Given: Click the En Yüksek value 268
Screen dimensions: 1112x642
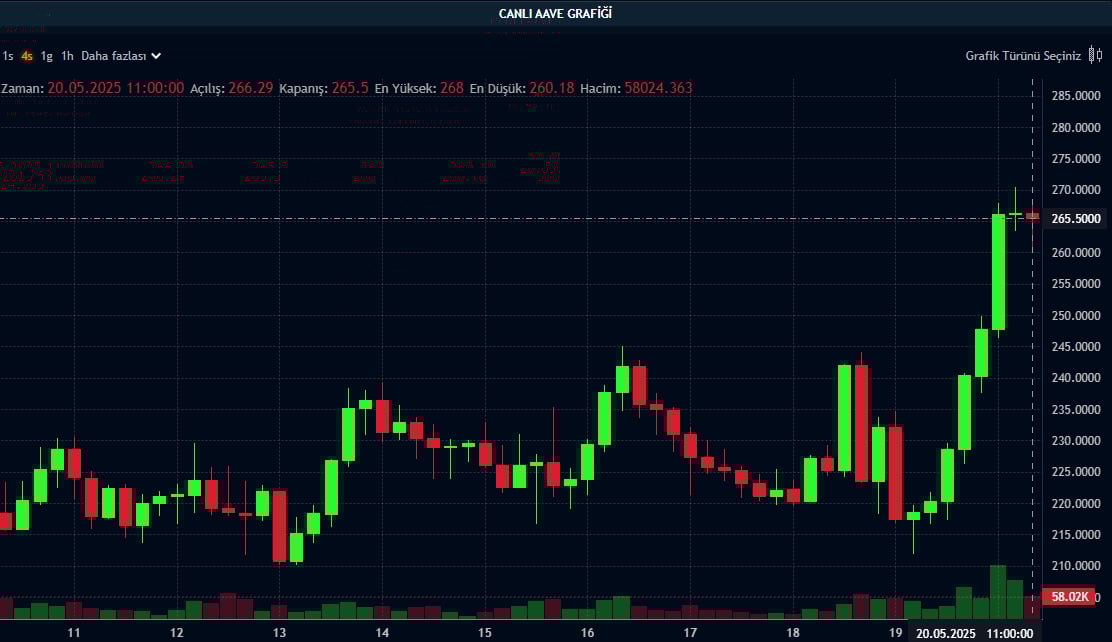Looking at the screenshot, I should (452, 88).
